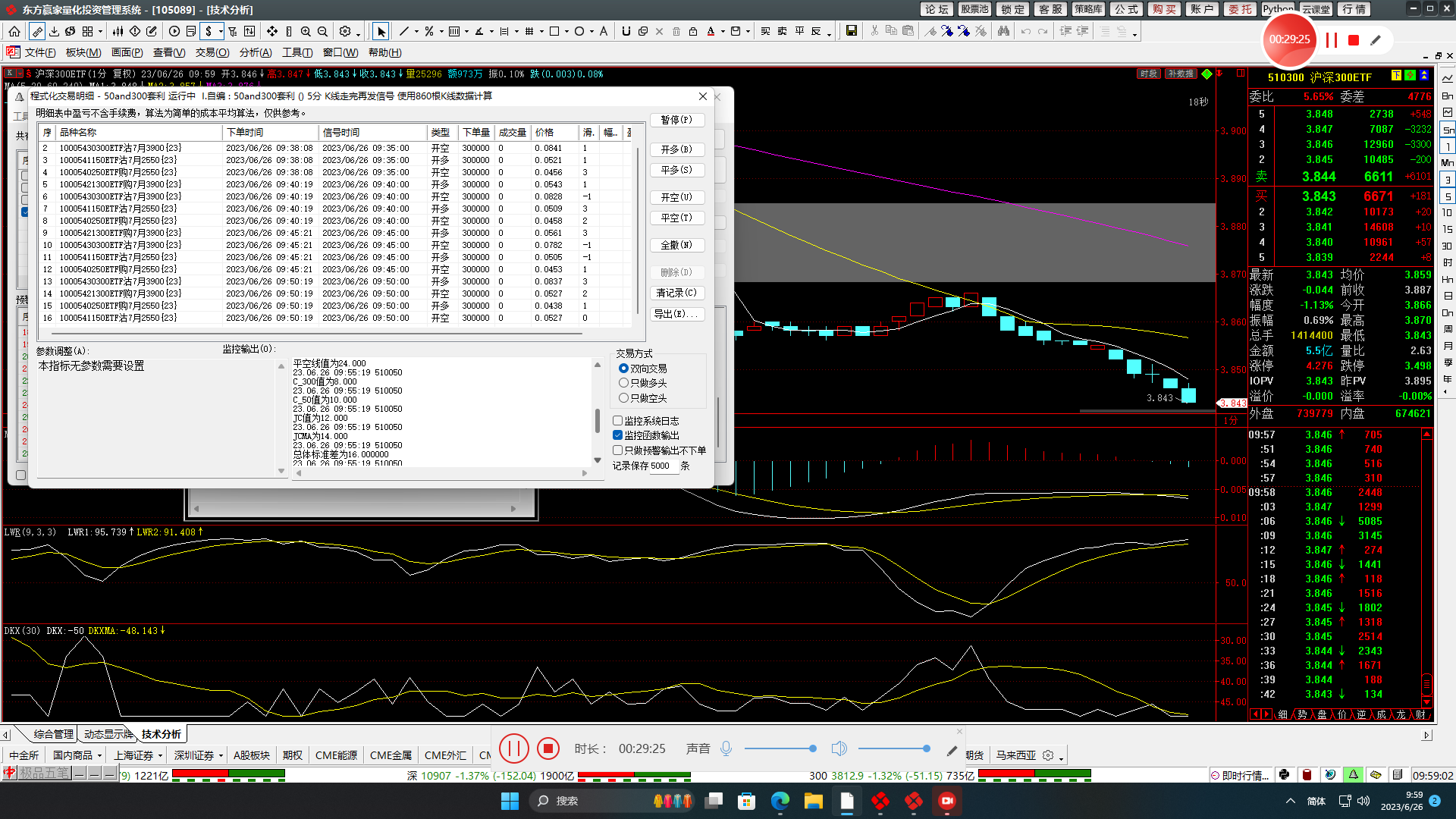Expand the line tool dropdown arrow
The width and height of the screenshot is (1456, 819).
tap(416, 33)
